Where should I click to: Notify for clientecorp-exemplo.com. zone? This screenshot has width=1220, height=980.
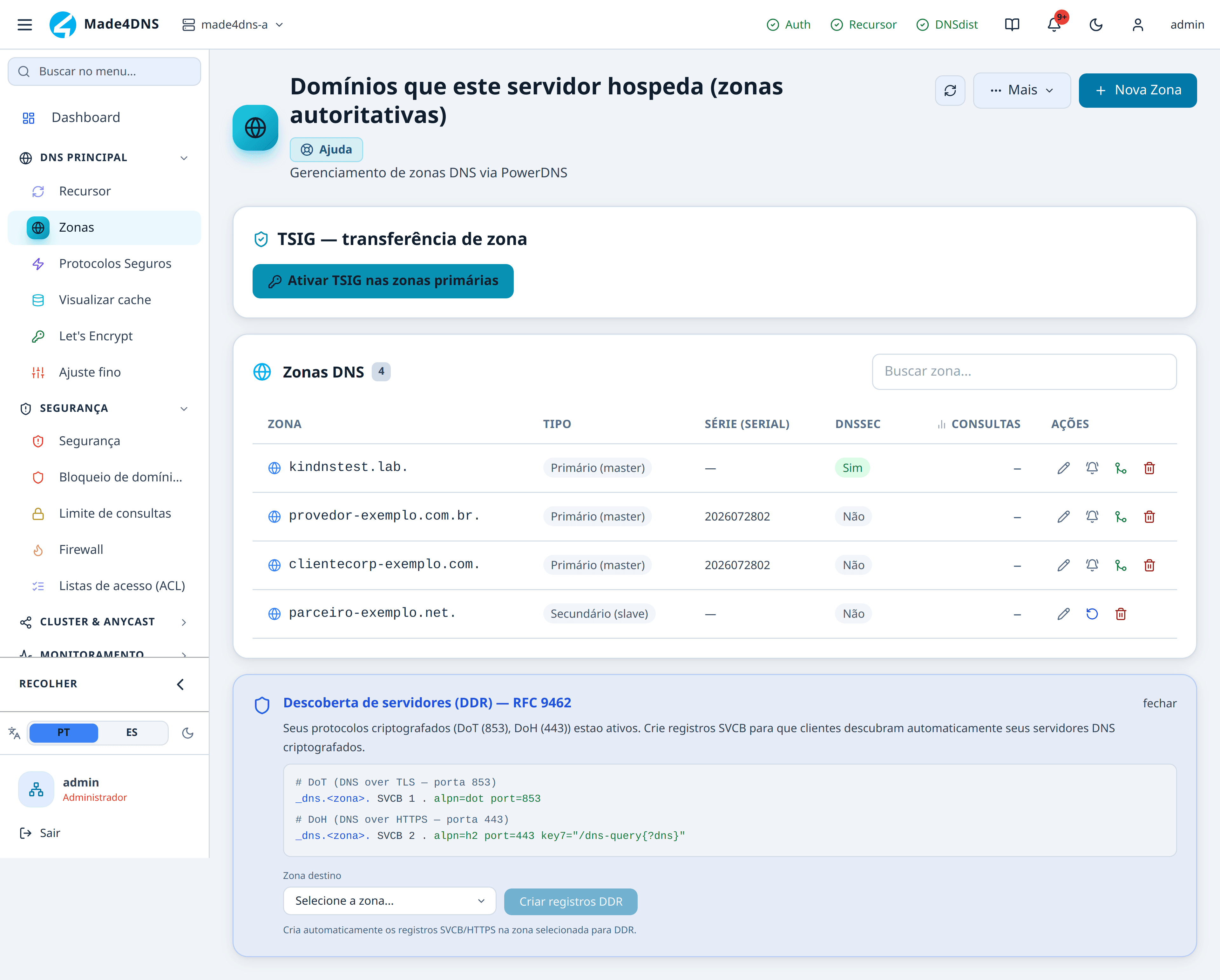click(x=1092, y=565)
